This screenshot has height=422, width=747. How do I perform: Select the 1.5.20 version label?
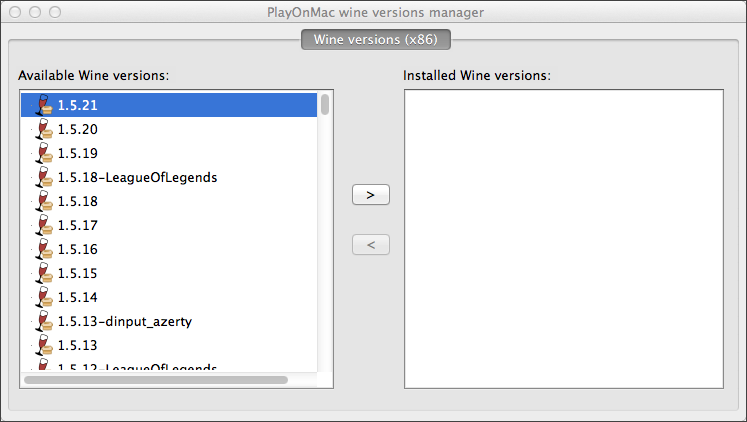click(78, 129)
